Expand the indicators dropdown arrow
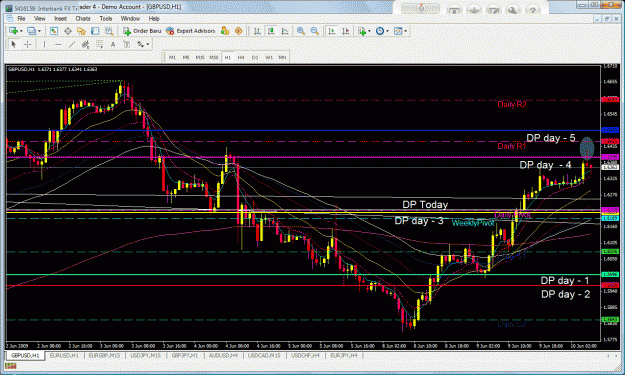Image resolution: width=625 pixels, height=375 pixels. (x=369, y=31)
